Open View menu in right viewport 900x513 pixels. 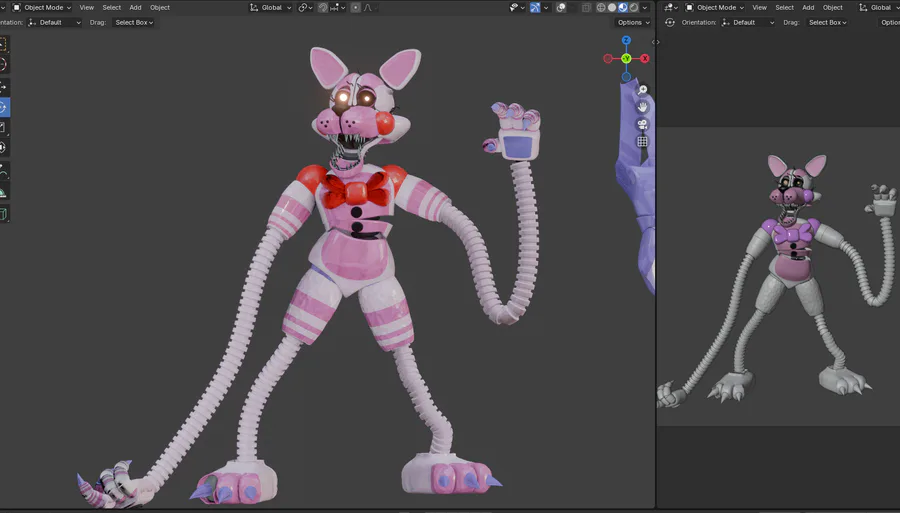coord(759,7)
